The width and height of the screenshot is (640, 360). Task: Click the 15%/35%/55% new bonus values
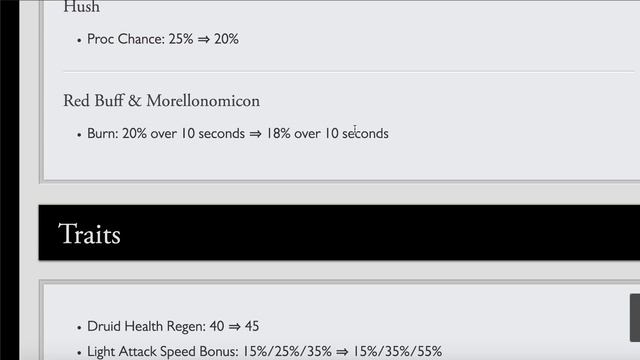tap(397, 351)
